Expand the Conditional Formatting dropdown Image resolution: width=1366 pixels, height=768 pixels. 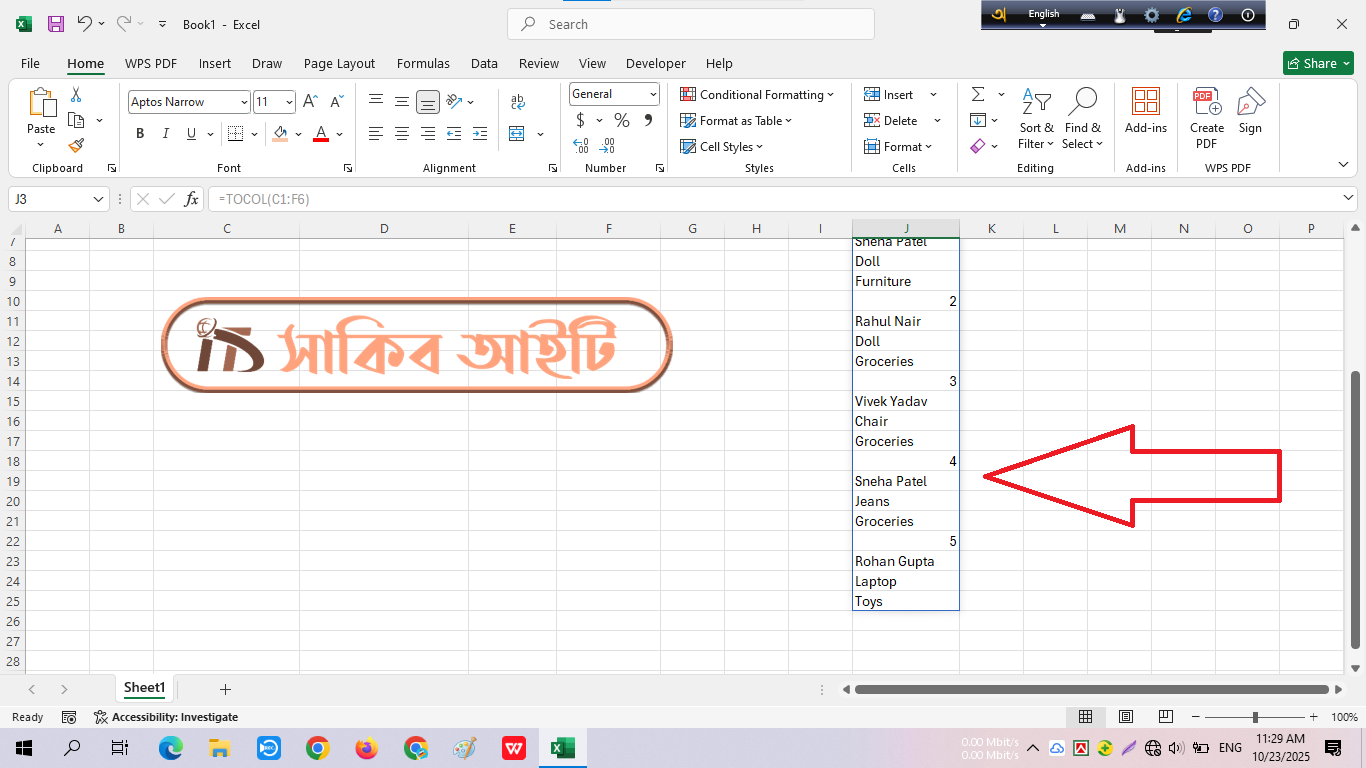coord(757,95)
